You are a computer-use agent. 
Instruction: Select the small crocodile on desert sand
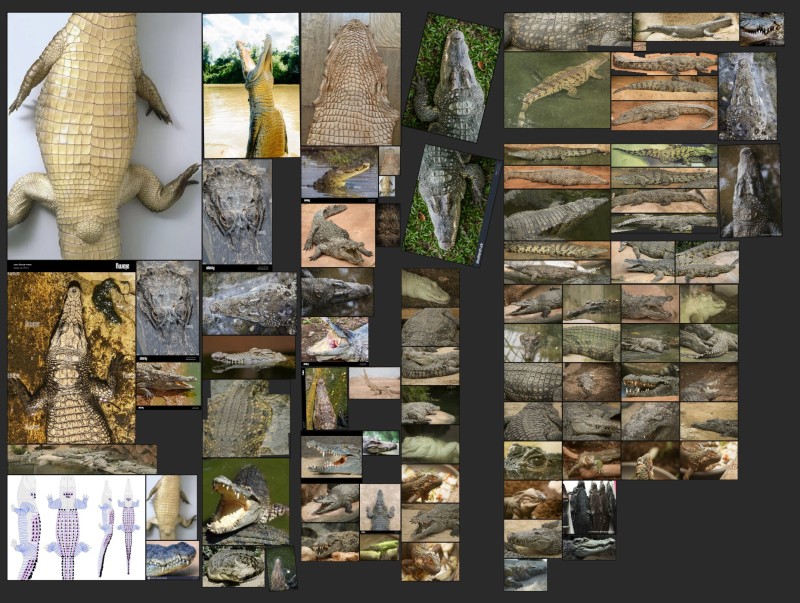point(375,382)
